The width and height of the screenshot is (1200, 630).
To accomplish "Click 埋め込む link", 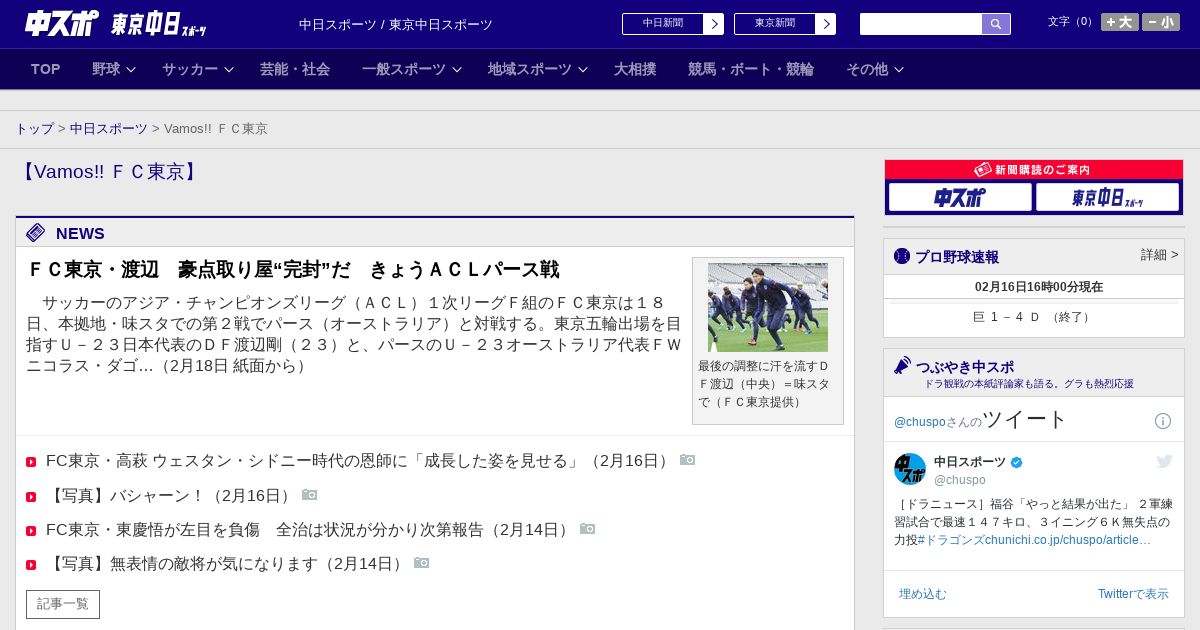I will (x=922, y=594).
